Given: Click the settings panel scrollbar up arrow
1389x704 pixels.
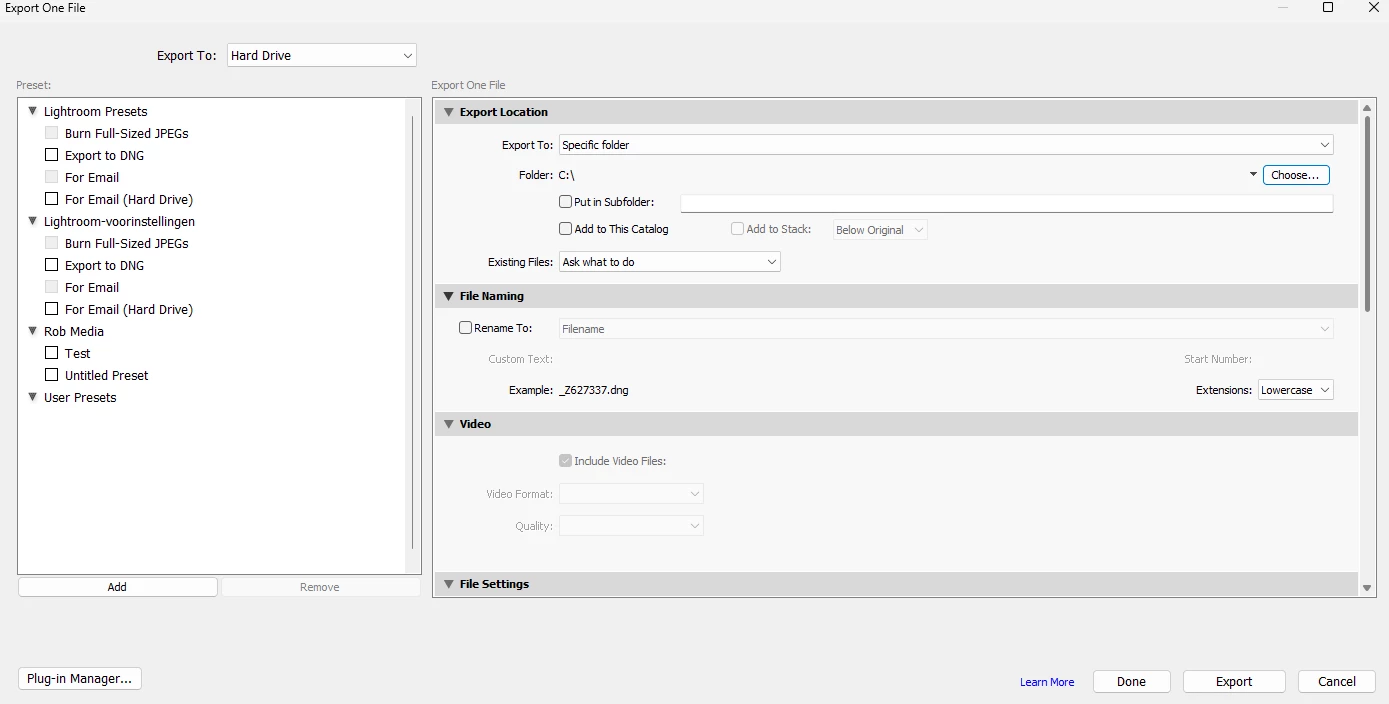Looking at the screenshot, I should pyautogui.click(x=1367, y=108).
